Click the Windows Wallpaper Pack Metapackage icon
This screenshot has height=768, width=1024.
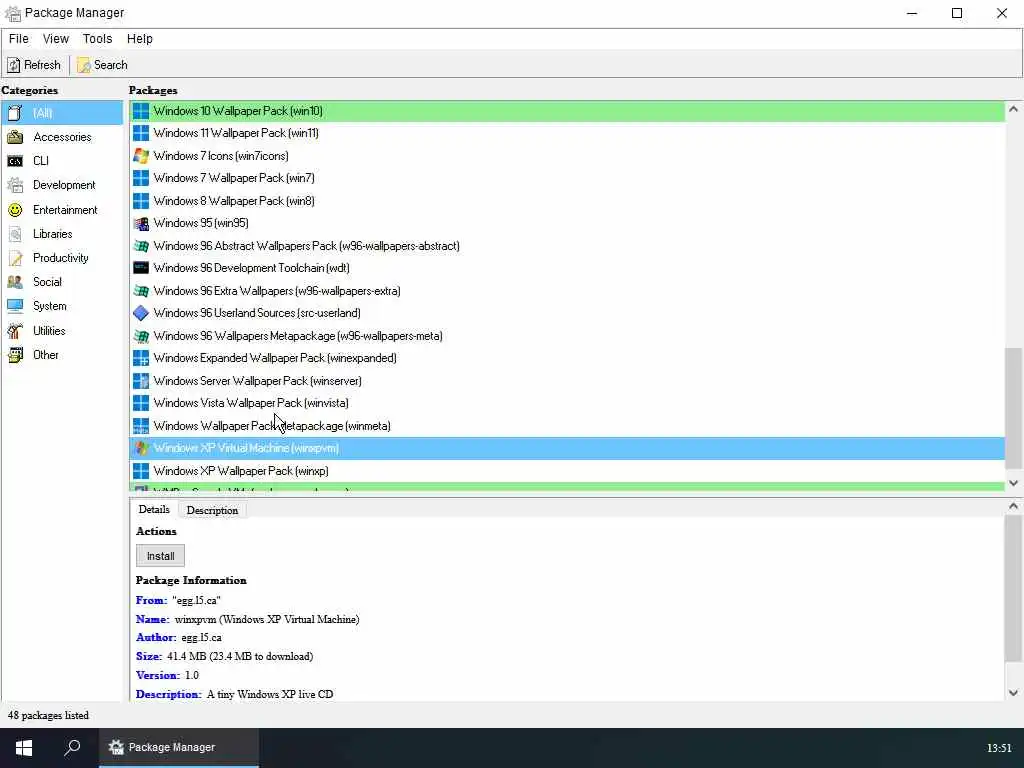pos(140,426)
